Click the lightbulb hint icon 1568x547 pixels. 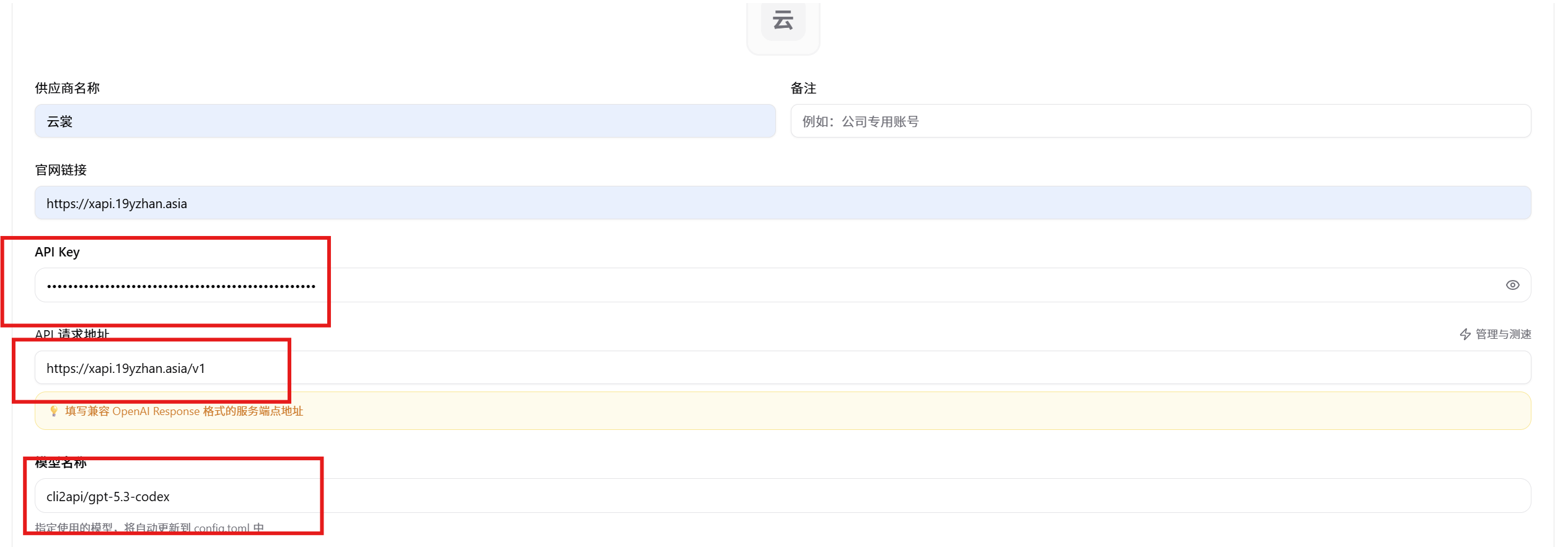click(54, 411)
